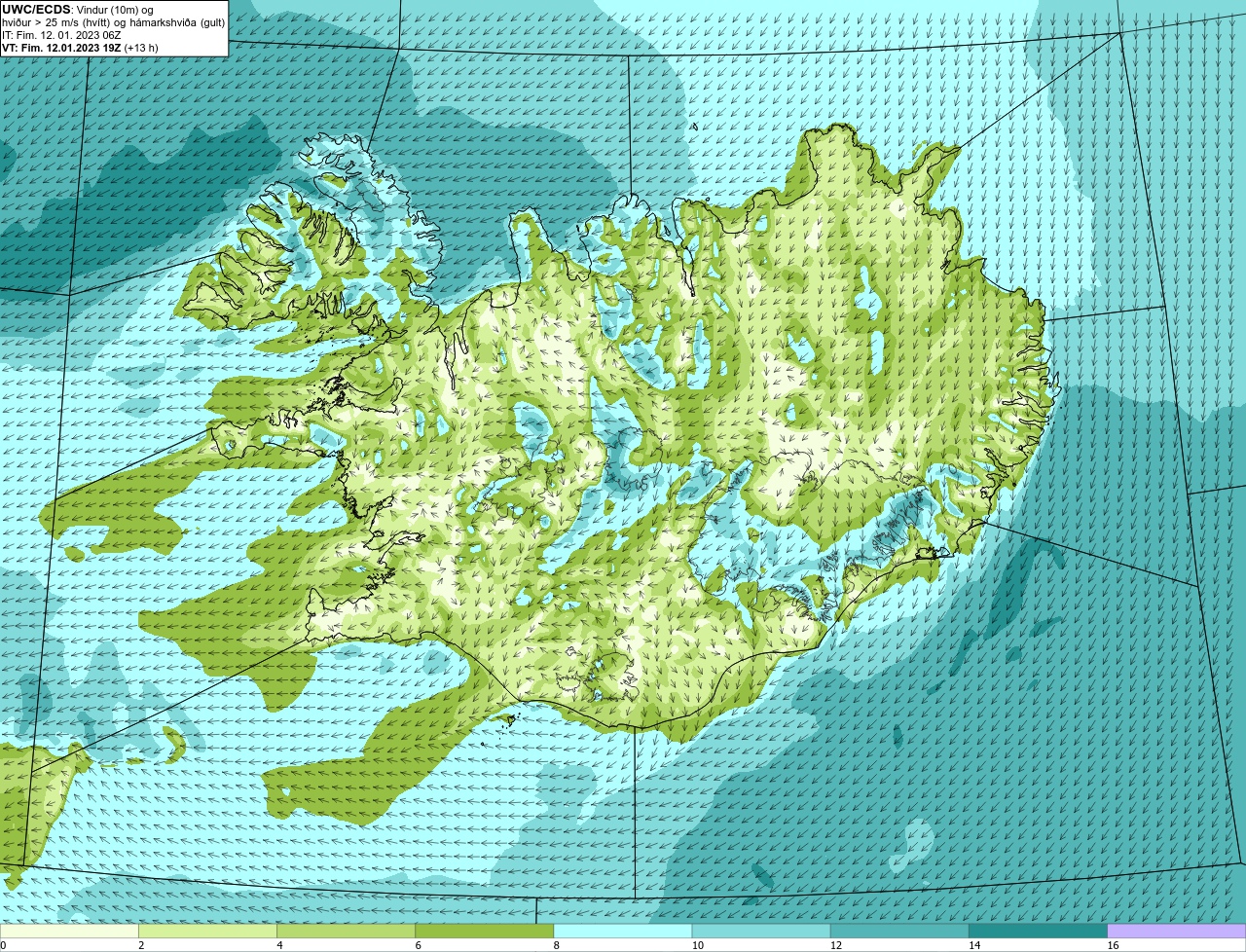Viewport: 1246px width, 952px height.
Task: Click the "VT: Fim. 12.01.2023 19Z (+13 h)" line
Action: (80, 48)
